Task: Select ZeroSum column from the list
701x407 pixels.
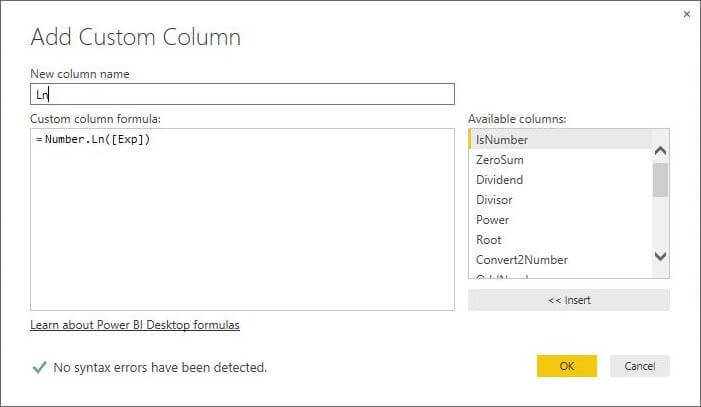Action: coord(500,160)
